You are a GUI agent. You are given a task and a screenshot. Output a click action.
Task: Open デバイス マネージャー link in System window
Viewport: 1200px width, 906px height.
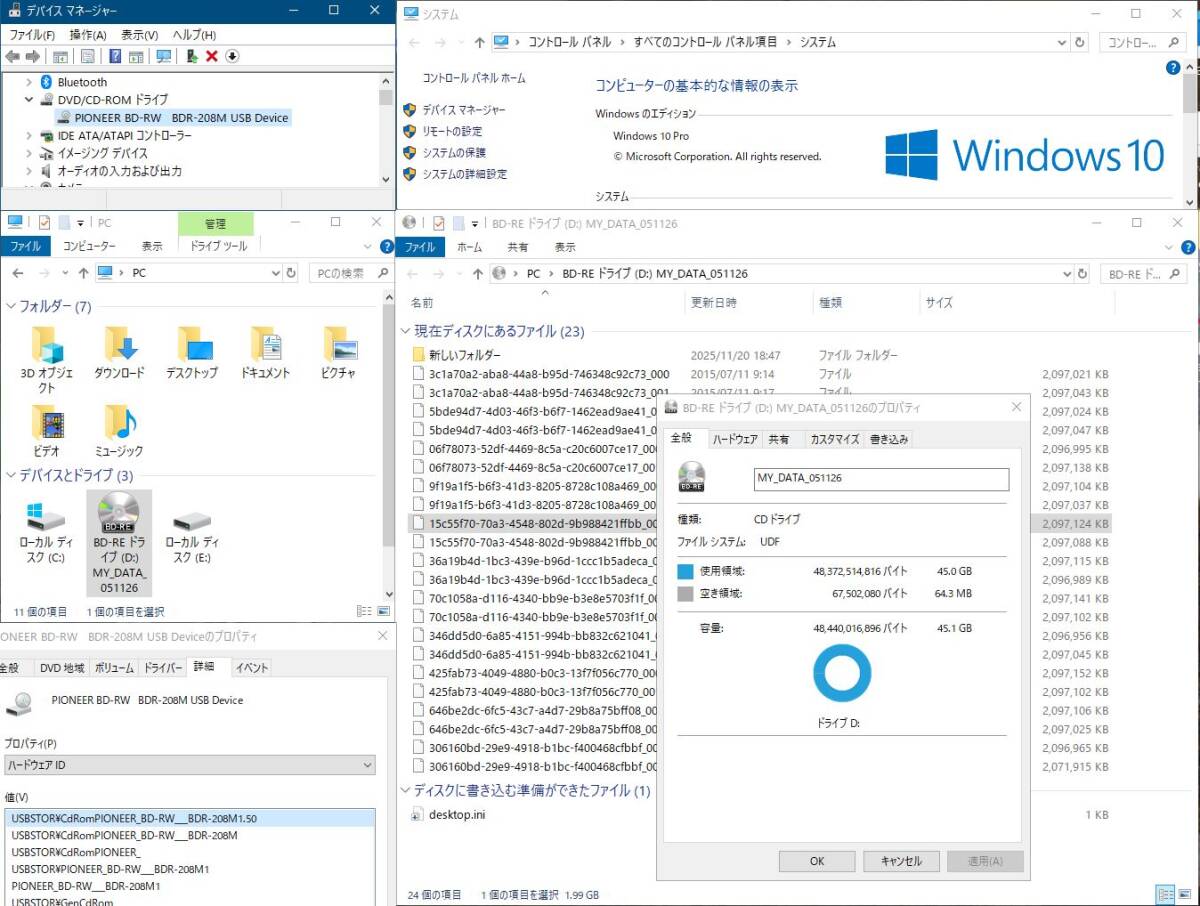(x=464, y=110)
